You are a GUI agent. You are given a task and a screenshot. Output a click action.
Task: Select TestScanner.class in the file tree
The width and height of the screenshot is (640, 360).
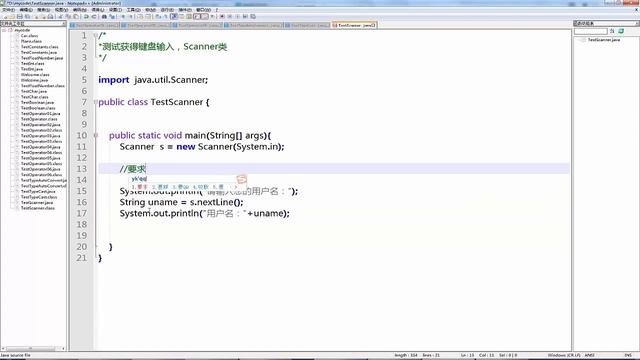coord(38,208)
